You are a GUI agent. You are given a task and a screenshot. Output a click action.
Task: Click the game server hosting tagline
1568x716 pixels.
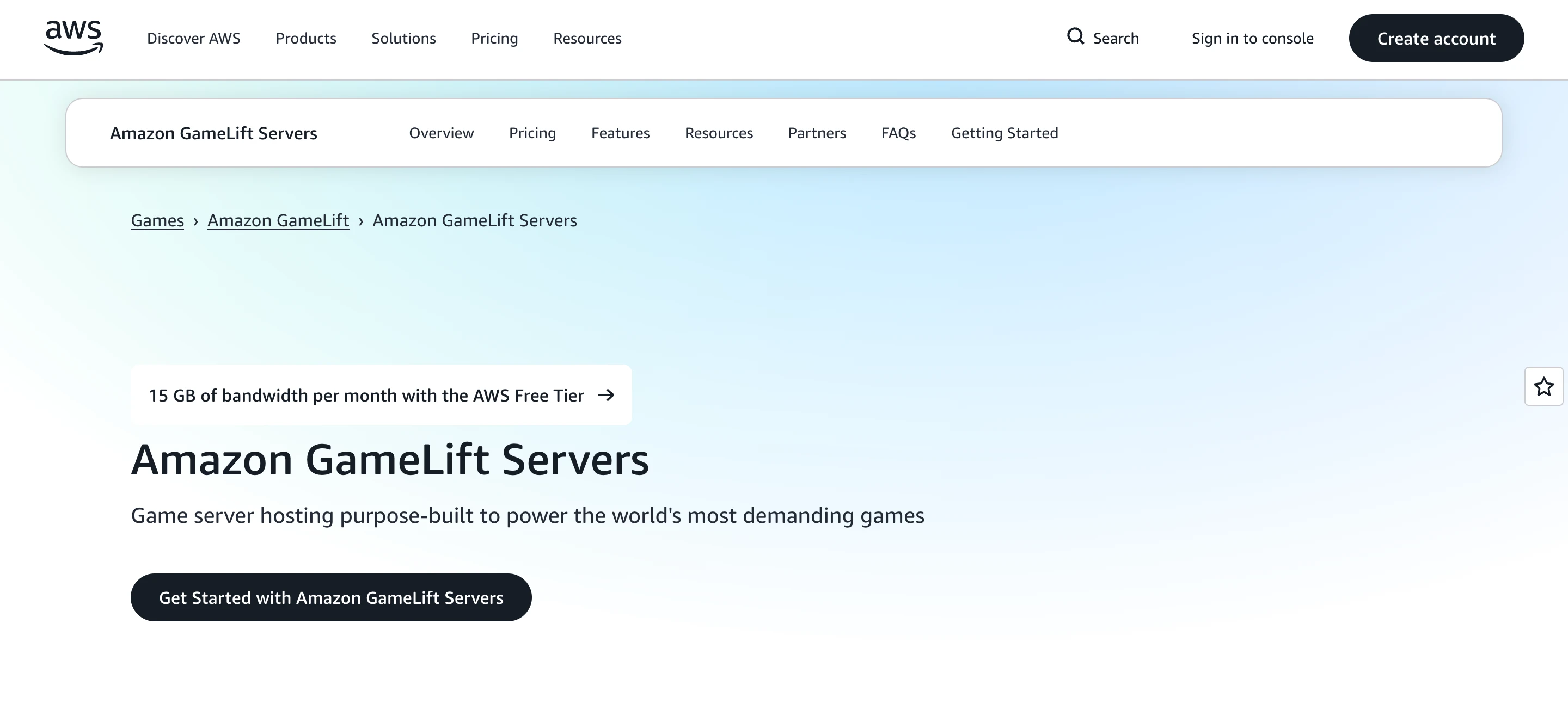point(528,515)
